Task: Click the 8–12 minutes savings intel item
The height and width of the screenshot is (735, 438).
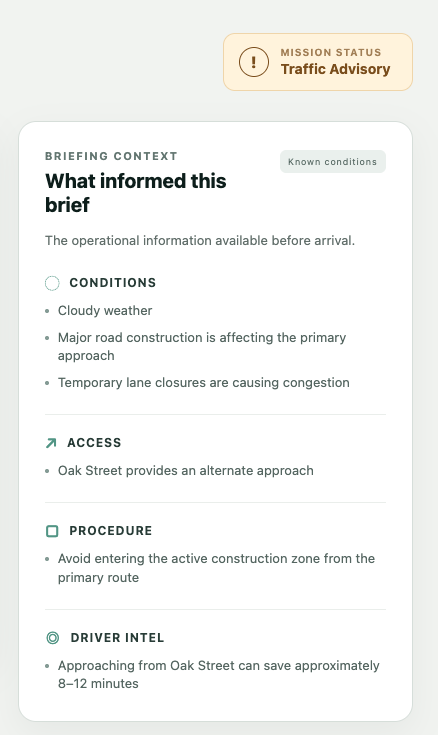Action: click(219, 675)
